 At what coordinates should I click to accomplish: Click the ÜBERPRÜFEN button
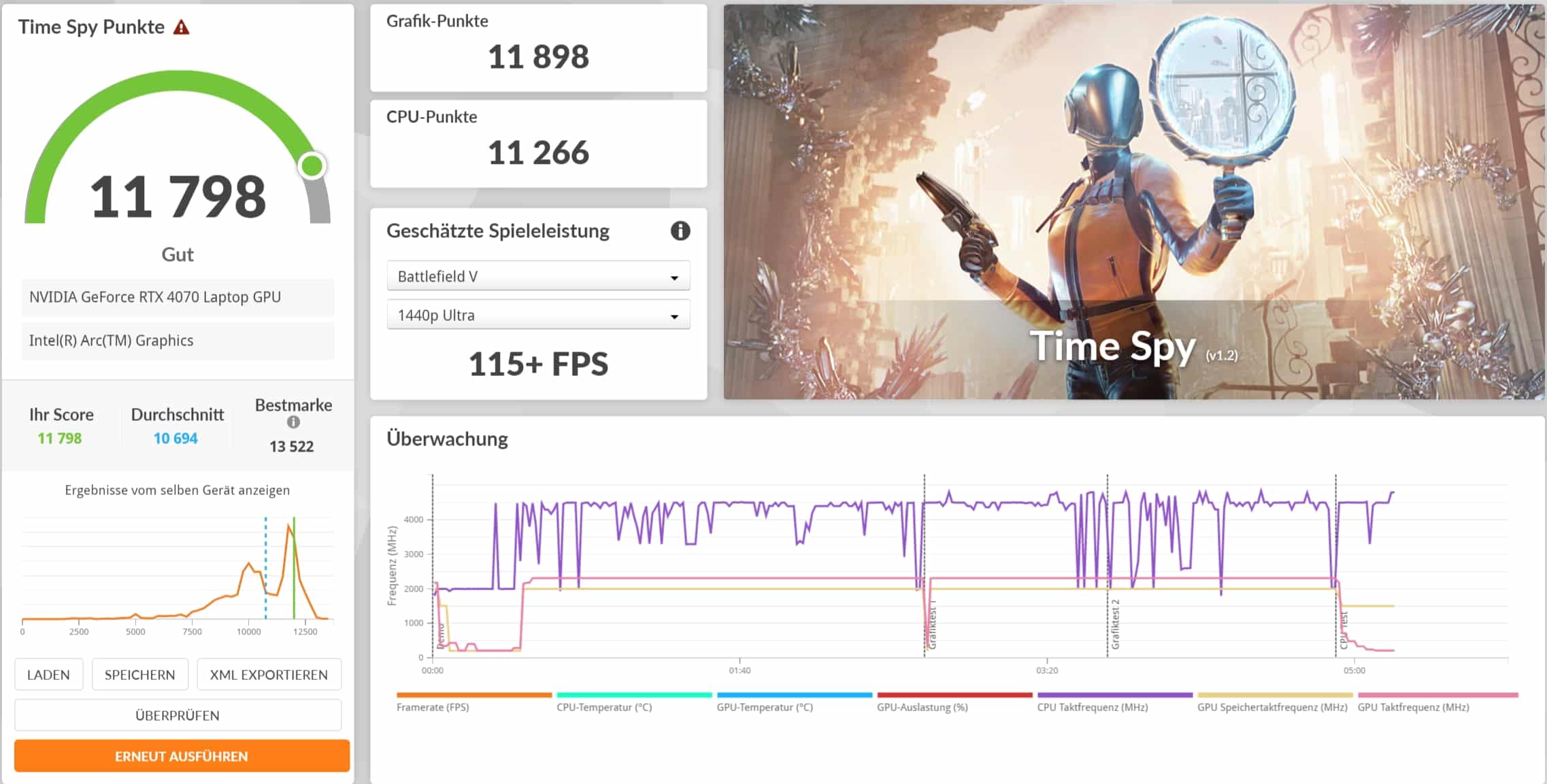pos(178,715)
